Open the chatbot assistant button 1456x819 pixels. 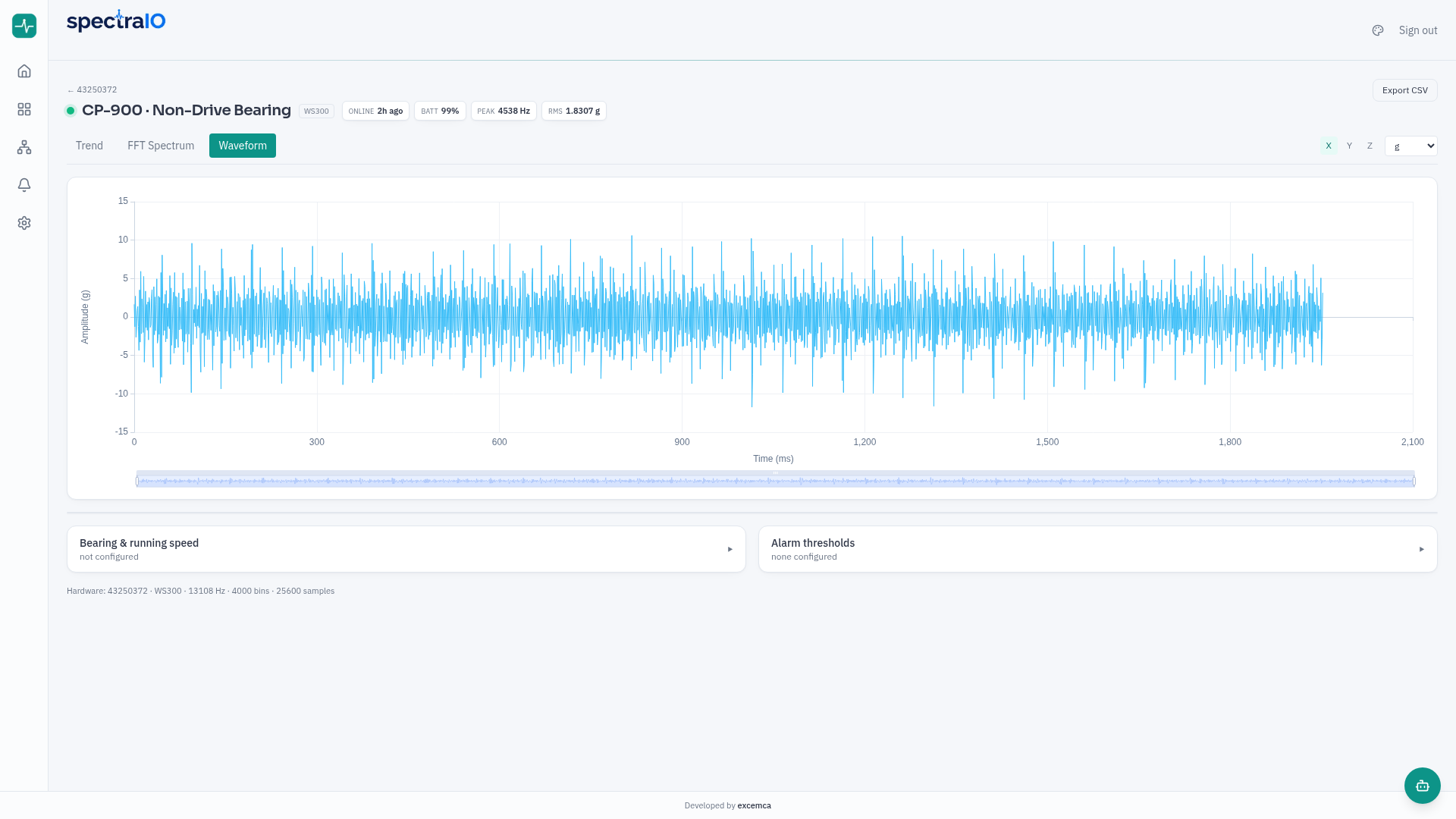tap(1422, 786)
